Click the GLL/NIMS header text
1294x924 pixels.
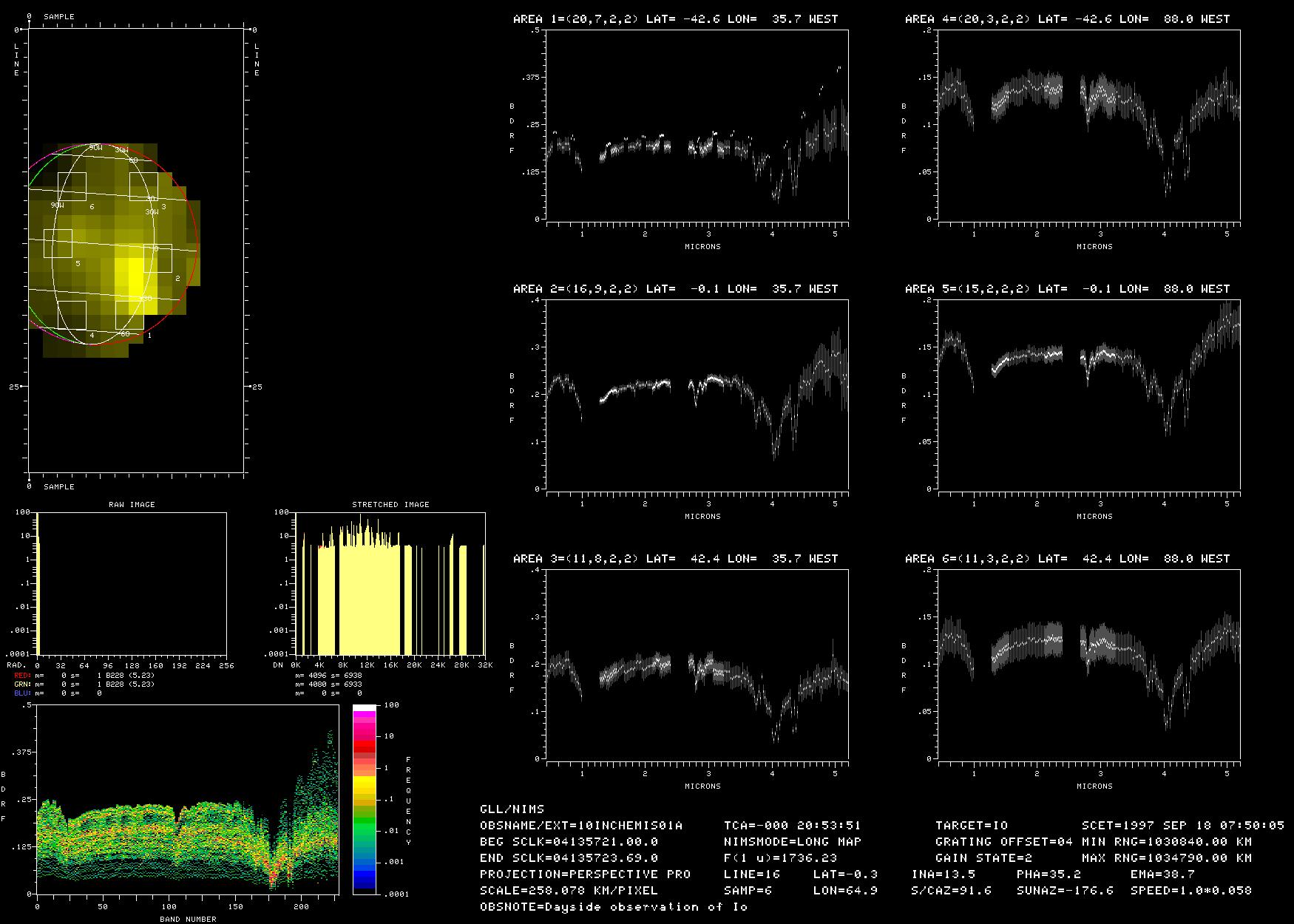pyautogui.click(x=512, y=809)
